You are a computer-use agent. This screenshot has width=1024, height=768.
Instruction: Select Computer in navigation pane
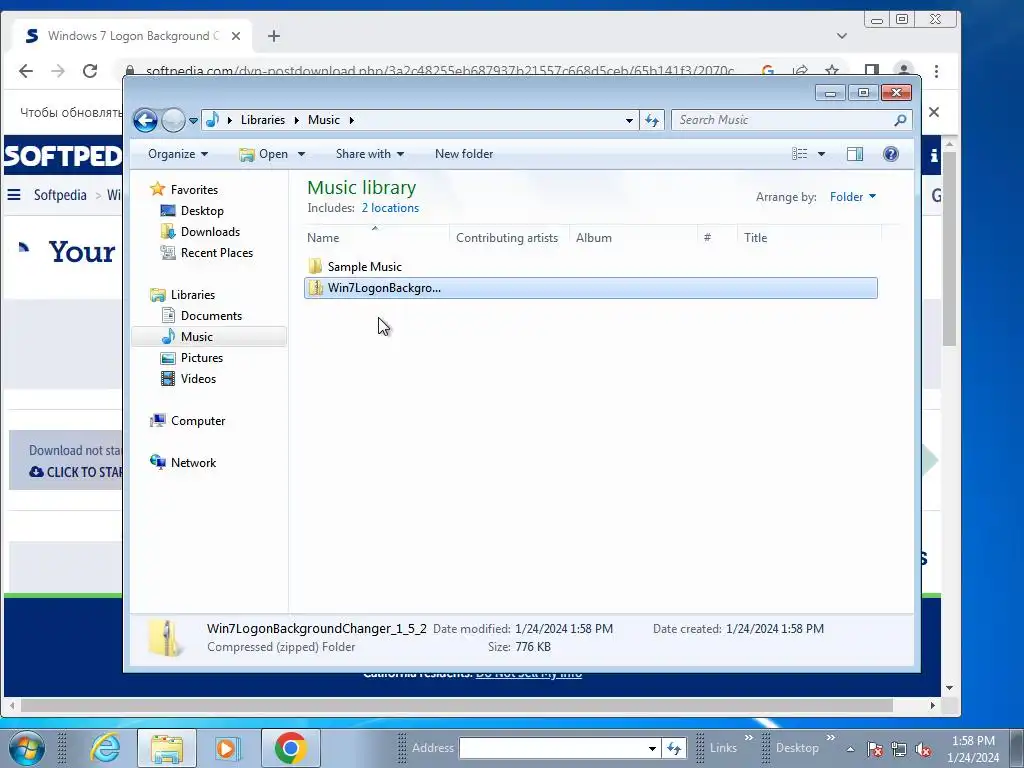tap(198, 421)
